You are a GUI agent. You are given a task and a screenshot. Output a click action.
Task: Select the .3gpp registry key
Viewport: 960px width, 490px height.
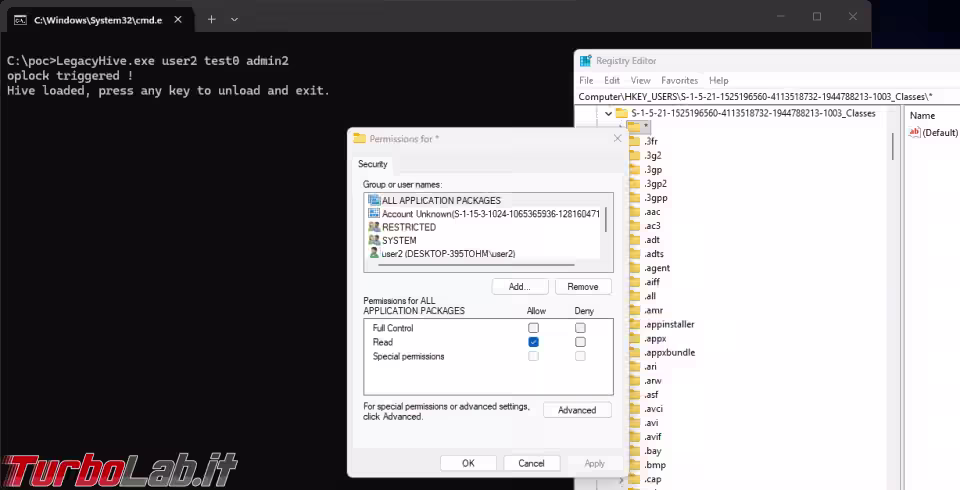(x=656, y=198)
